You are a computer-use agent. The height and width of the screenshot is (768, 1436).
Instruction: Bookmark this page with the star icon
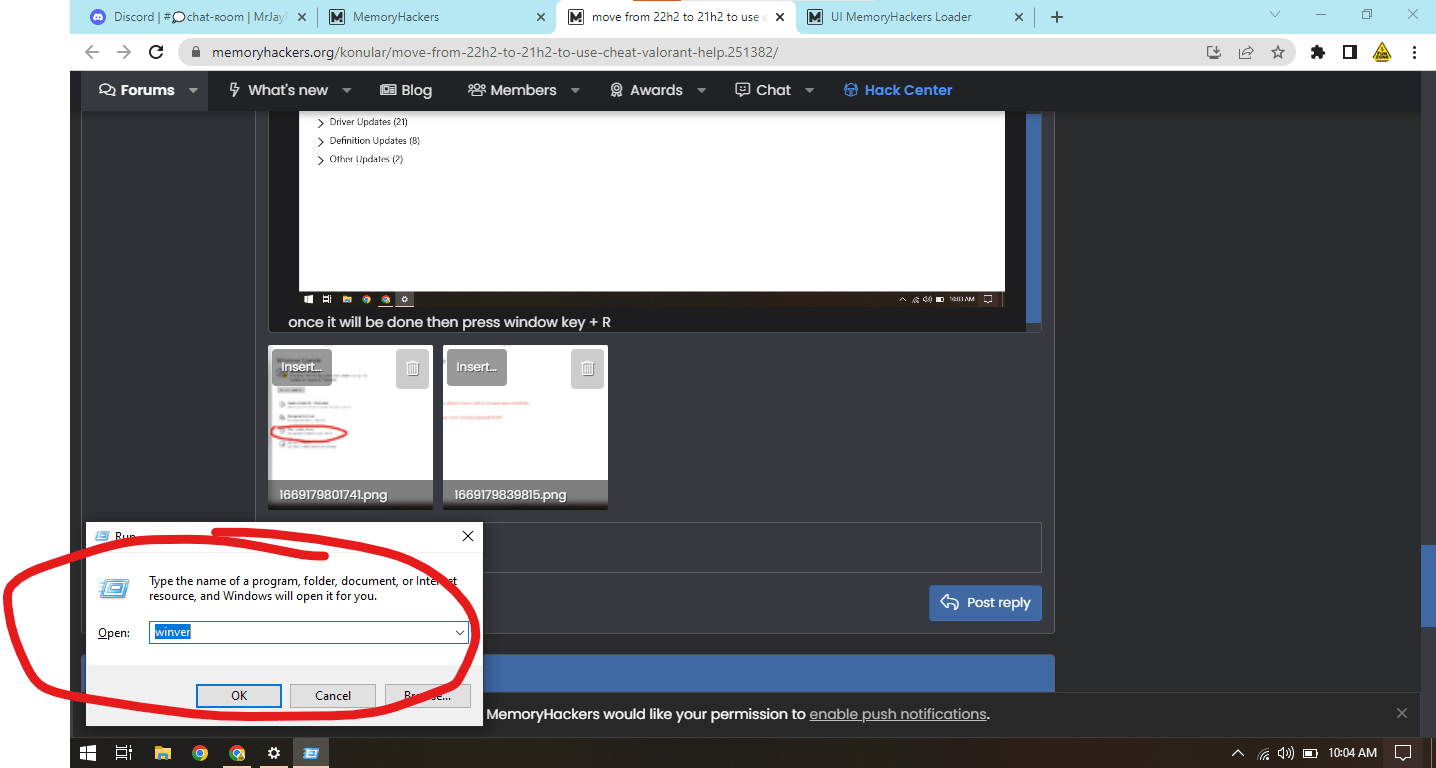(x=1278, y=52)
